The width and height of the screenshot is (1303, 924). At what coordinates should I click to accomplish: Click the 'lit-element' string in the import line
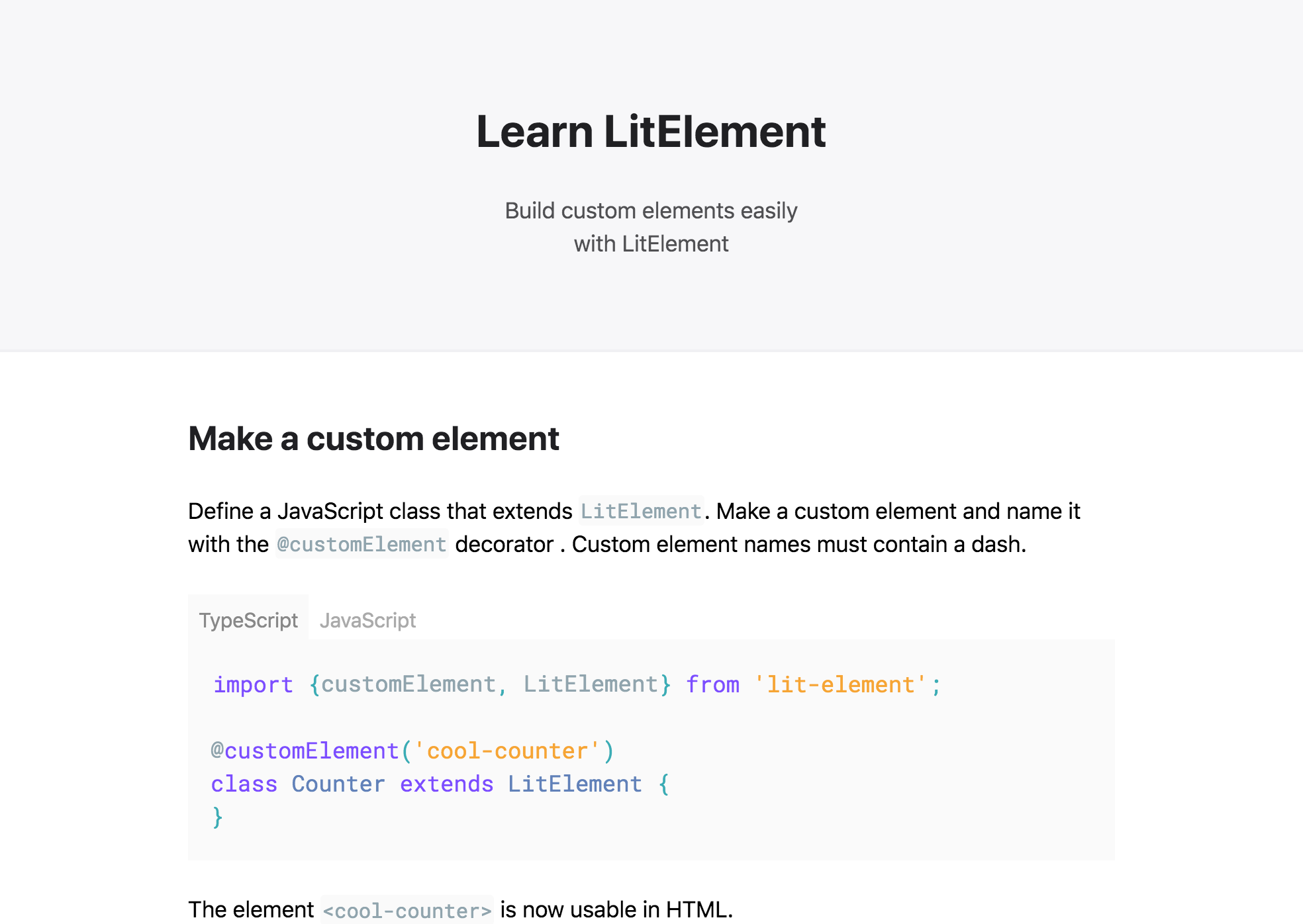click(840, 684)
